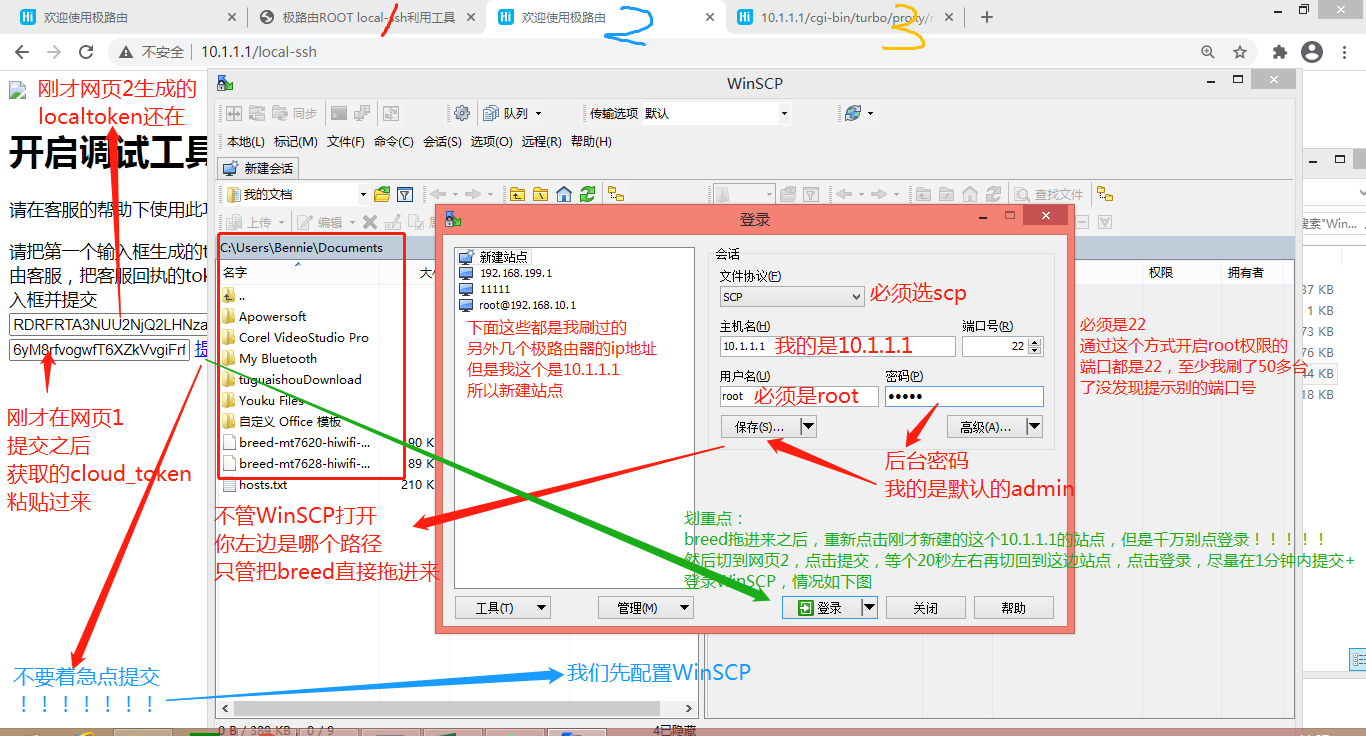Refresh the local panel directory

click(587, 194)
